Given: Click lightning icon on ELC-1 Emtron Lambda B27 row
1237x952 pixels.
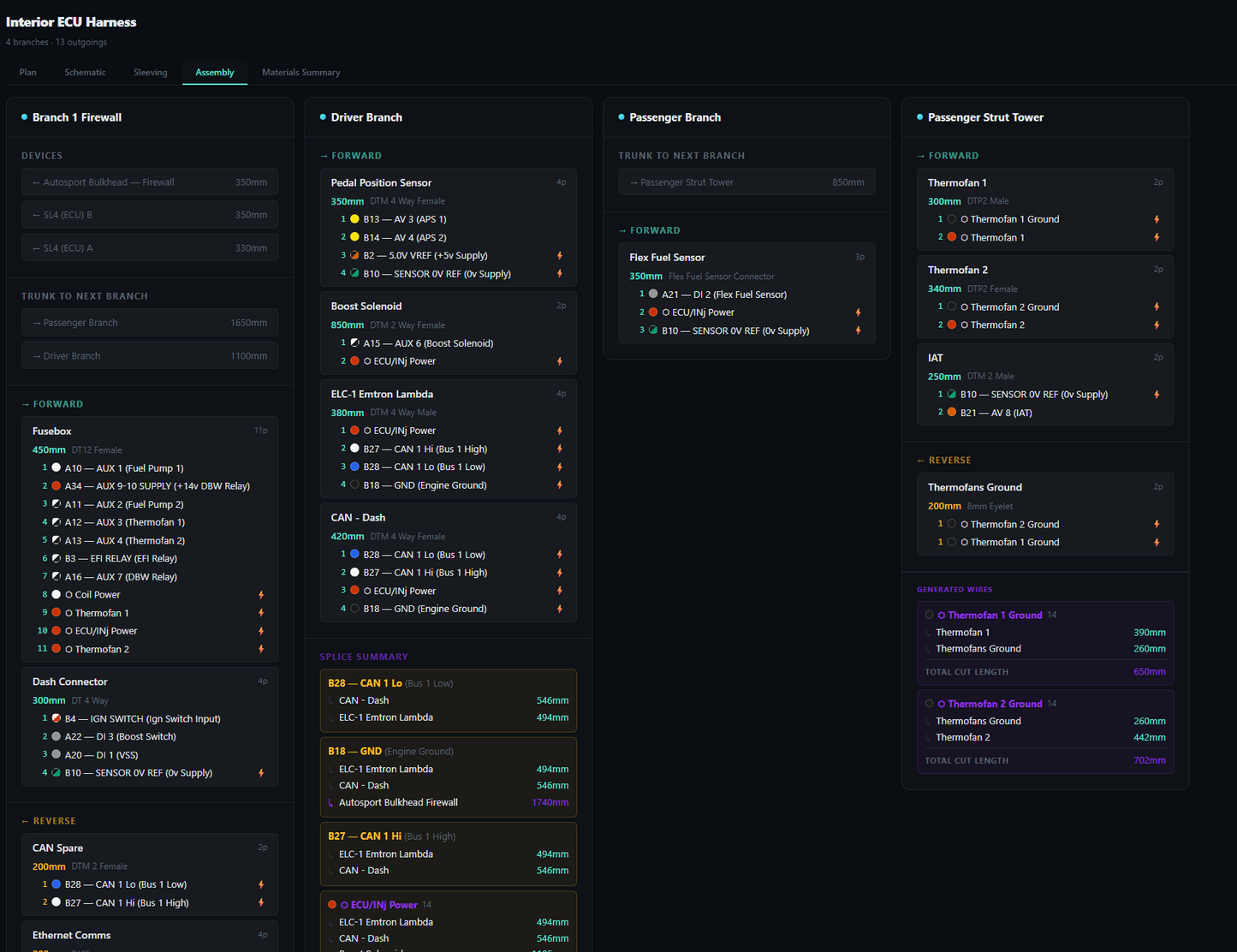Looking at the screenshot, I should 560,449.
